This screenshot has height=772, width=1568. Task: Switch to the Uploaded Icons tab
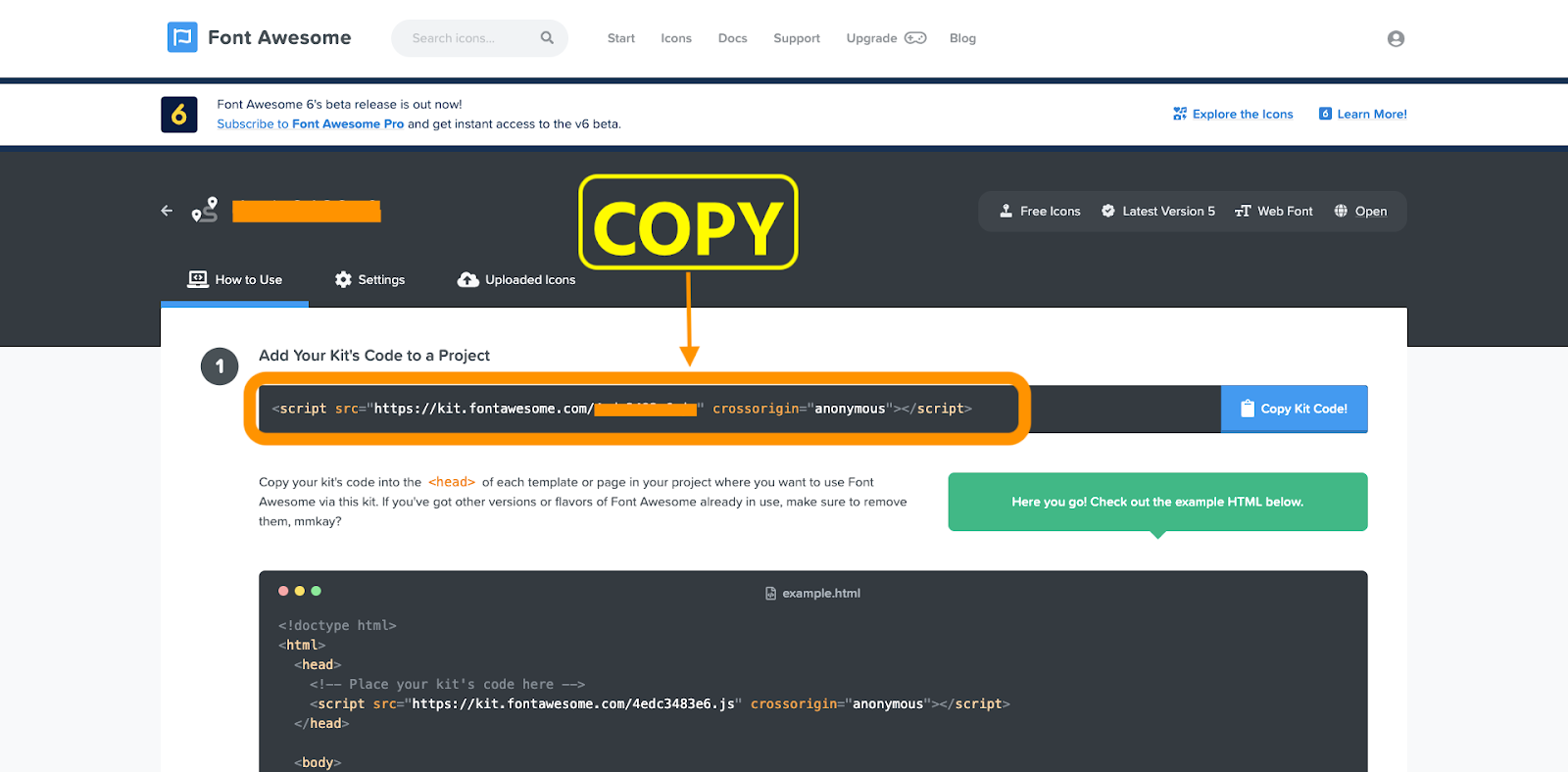[516, 280]
